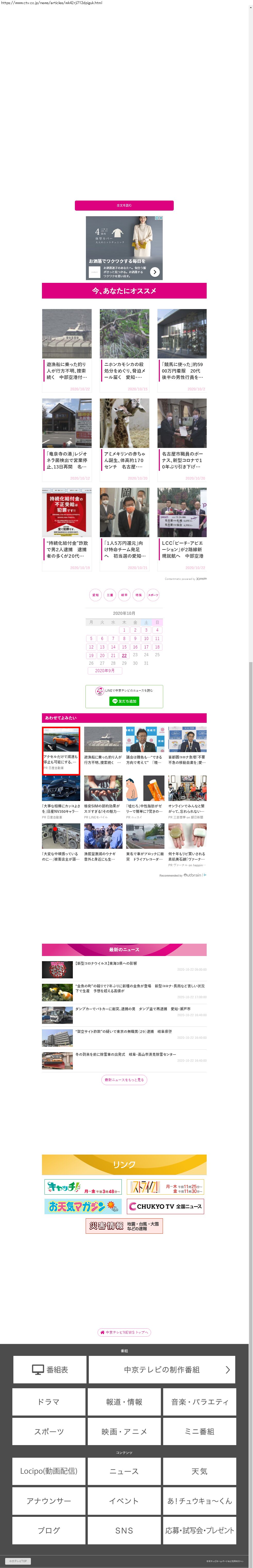
Task: Go to previous month 2020年9月
Action: [105, 671]
